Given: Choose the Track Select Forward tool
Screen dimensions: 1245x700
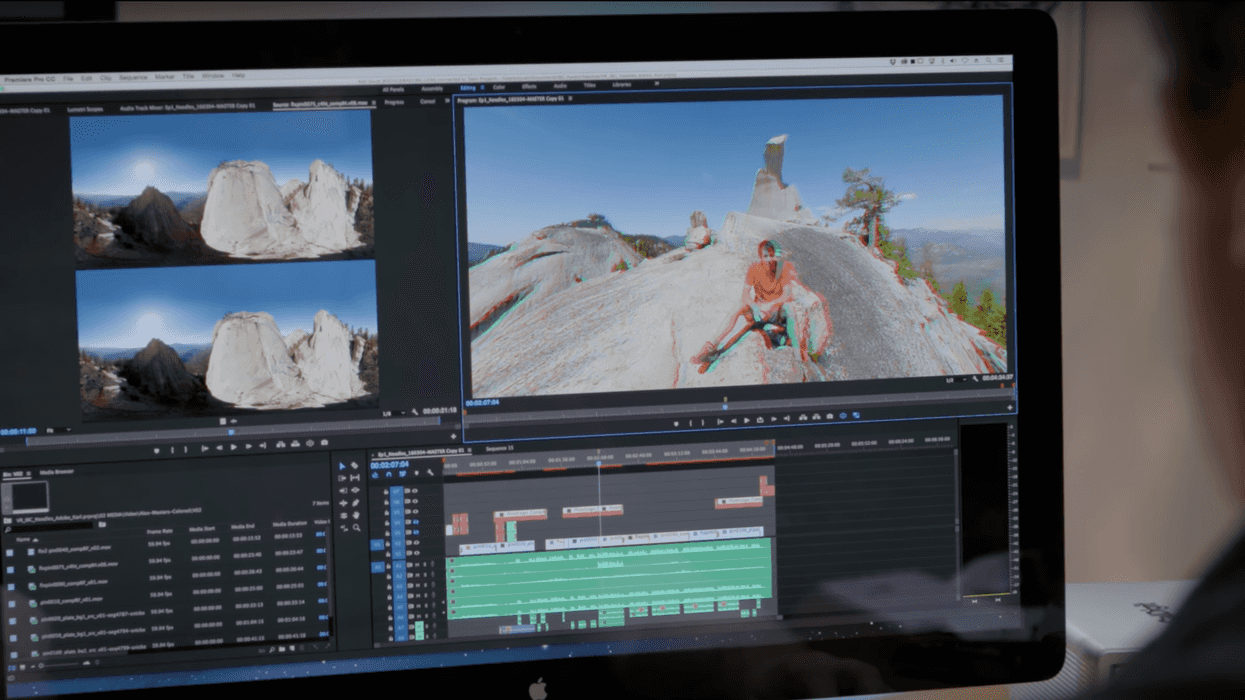Looking at the screenshot, I should (x=342, y=478).
